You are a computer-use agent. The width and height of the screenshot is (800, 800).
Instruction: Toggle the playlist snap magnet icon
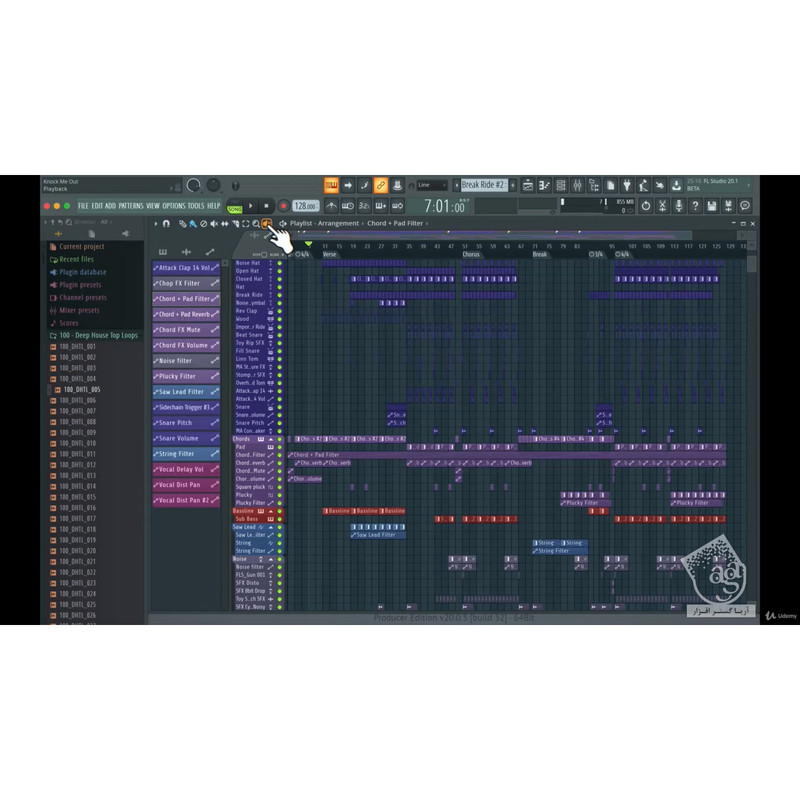[166, 223]
